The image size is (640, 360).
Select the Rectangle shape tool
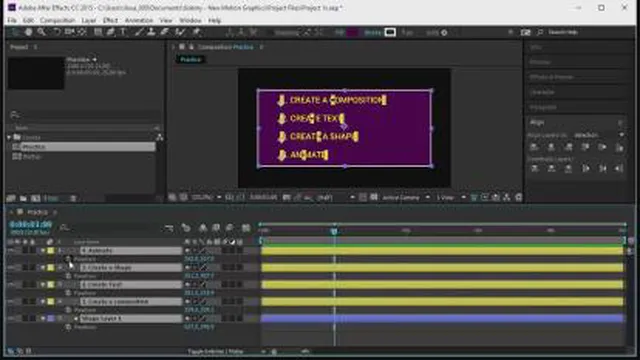point(98,32)
